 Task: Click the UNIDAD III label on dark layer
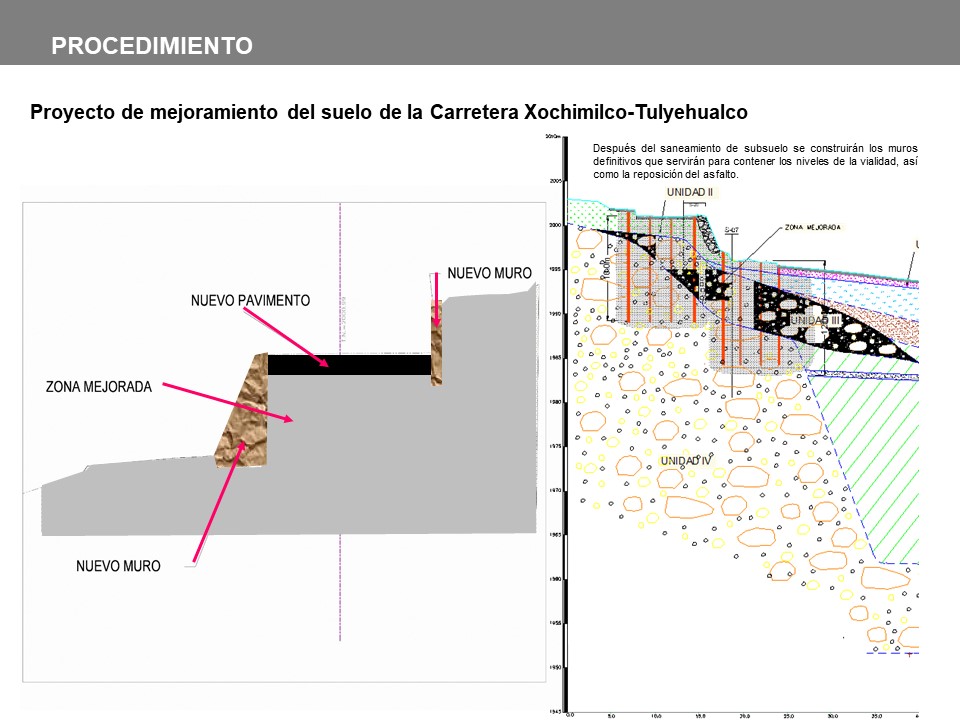[x=816, y=320]
